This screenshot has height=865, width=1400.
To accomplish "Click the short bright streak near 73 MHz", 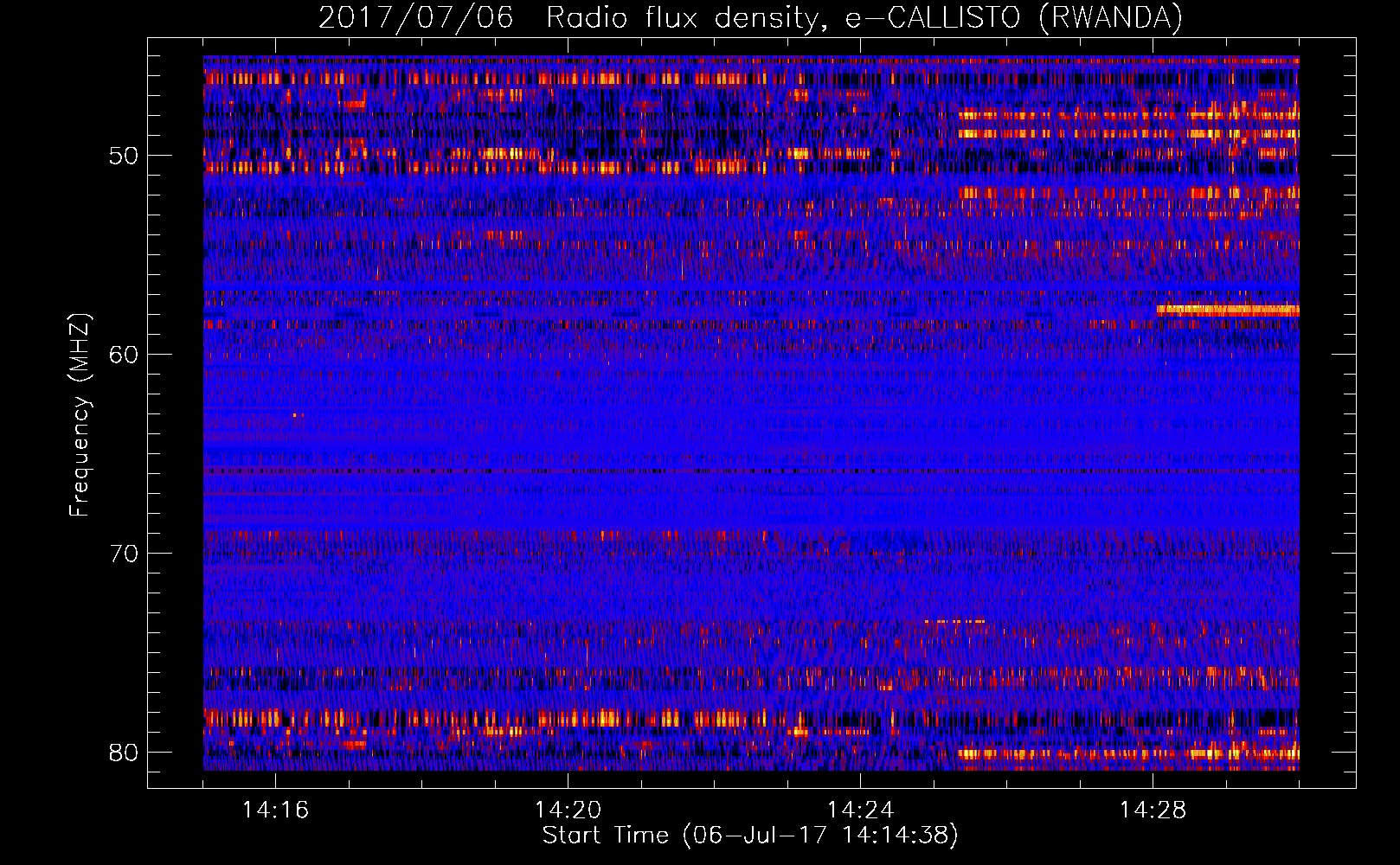I will pos(955,621).
